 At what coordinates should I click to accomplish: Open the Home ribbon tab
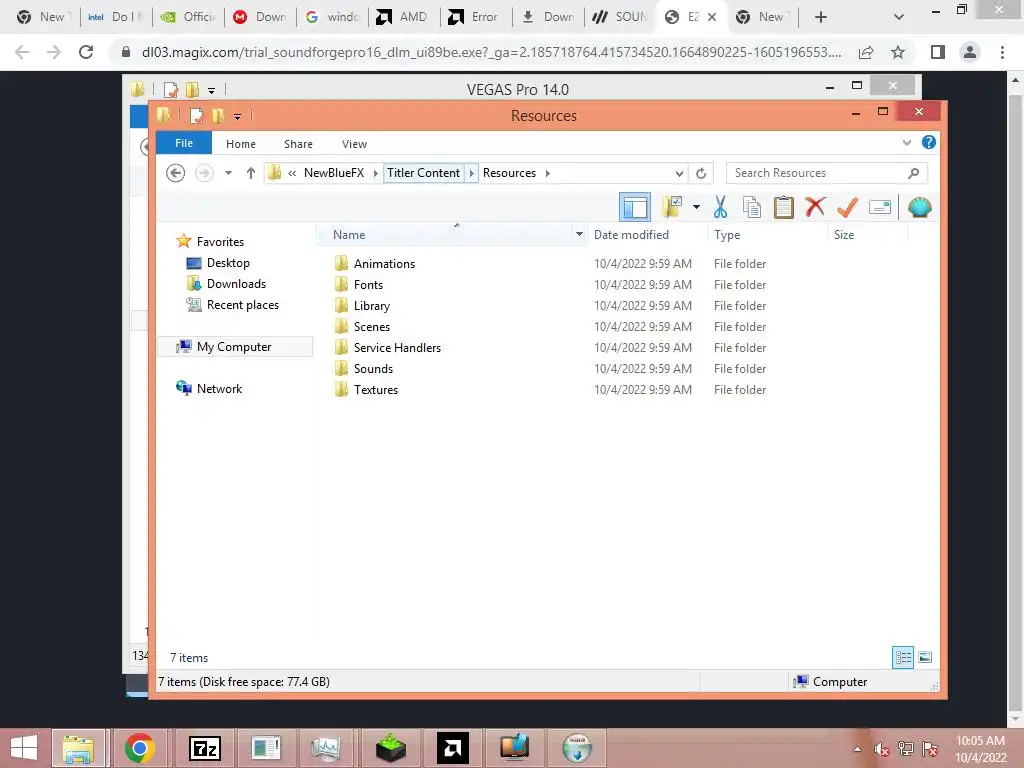241,144
